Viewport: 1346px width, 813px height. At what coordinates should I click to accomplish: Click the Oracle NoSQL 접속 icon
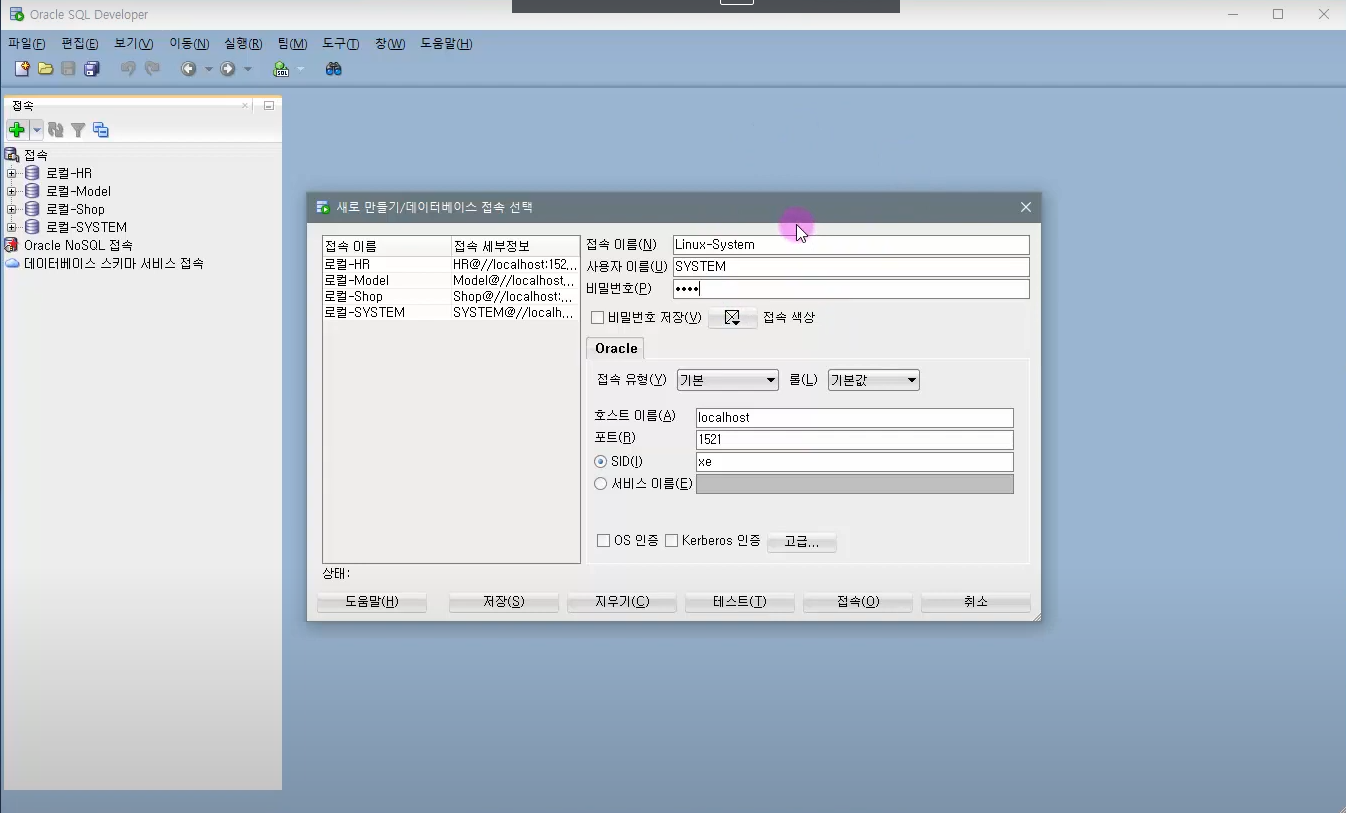point(12,245)
